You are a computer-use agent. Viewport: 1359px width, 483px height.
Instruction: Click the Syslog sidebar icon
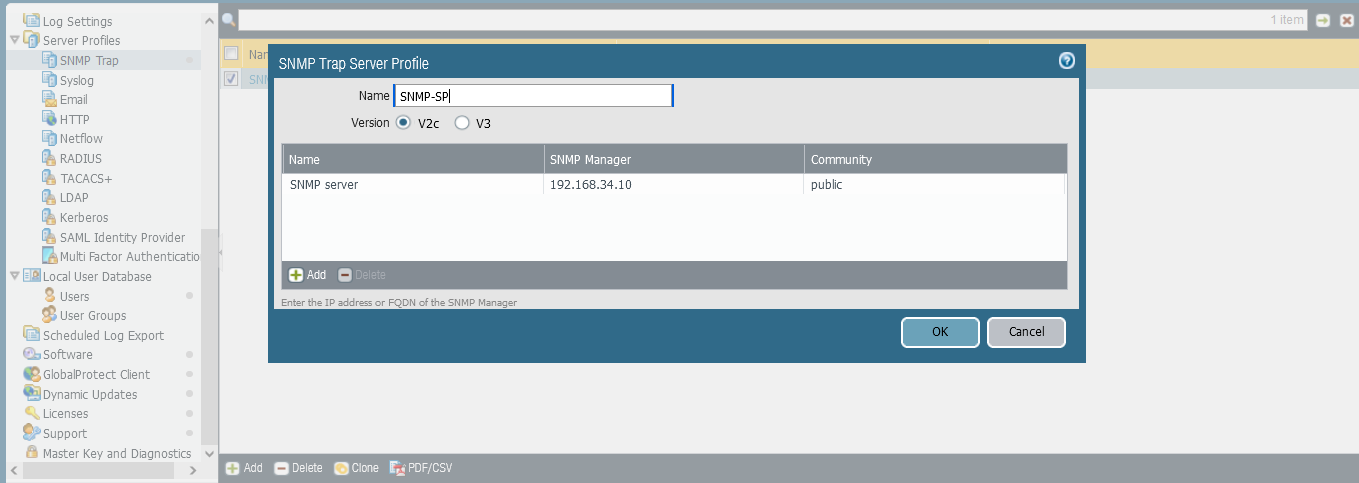point(50,80)
